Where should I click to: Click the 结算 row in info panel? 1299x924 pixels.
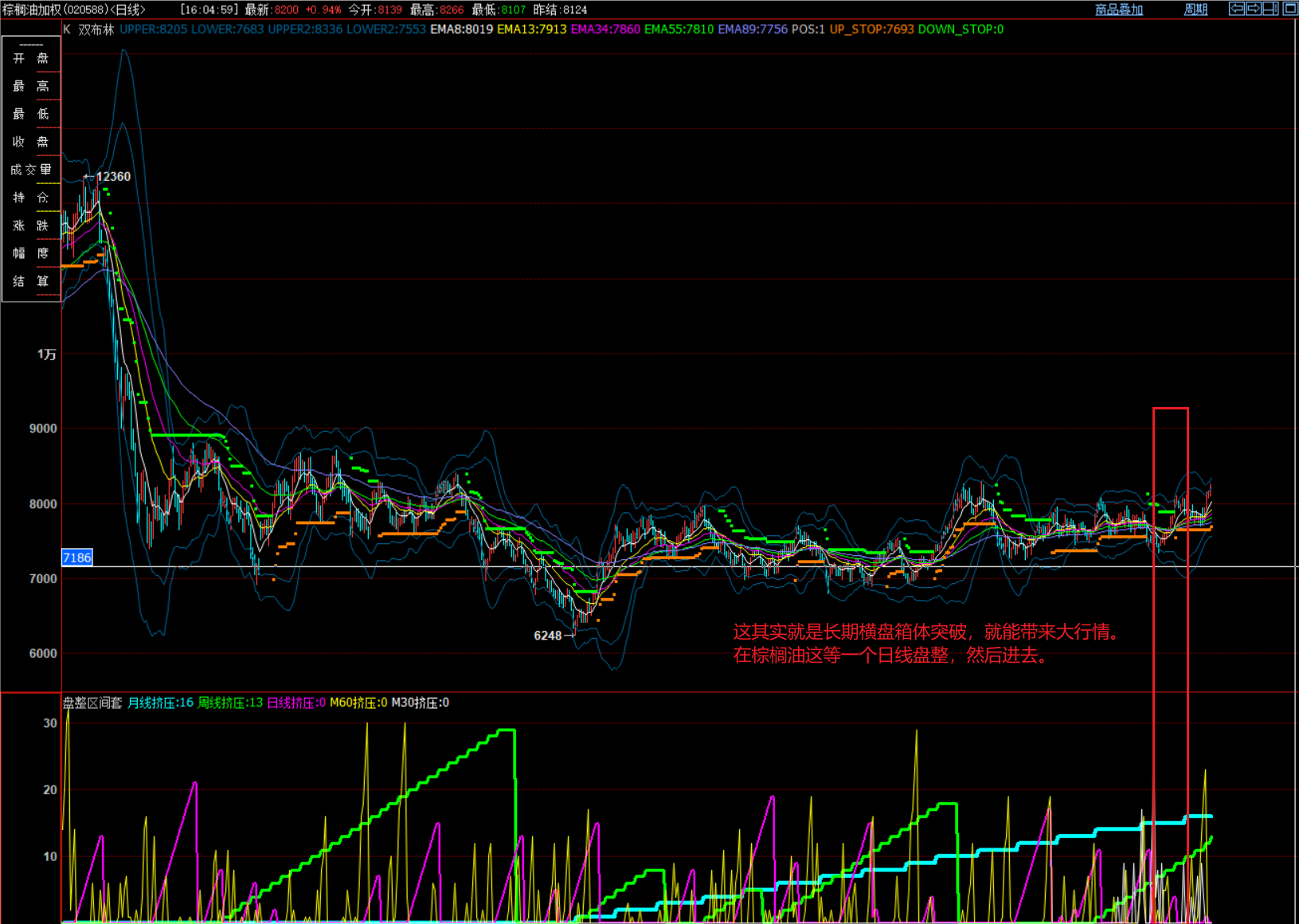click(31, 281)
